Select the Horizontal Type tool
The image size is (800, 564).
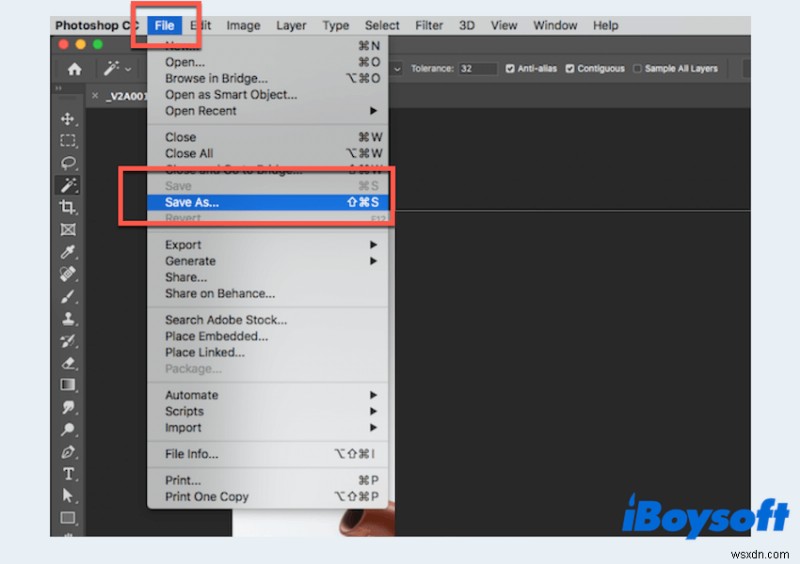(x=67, y=474)
